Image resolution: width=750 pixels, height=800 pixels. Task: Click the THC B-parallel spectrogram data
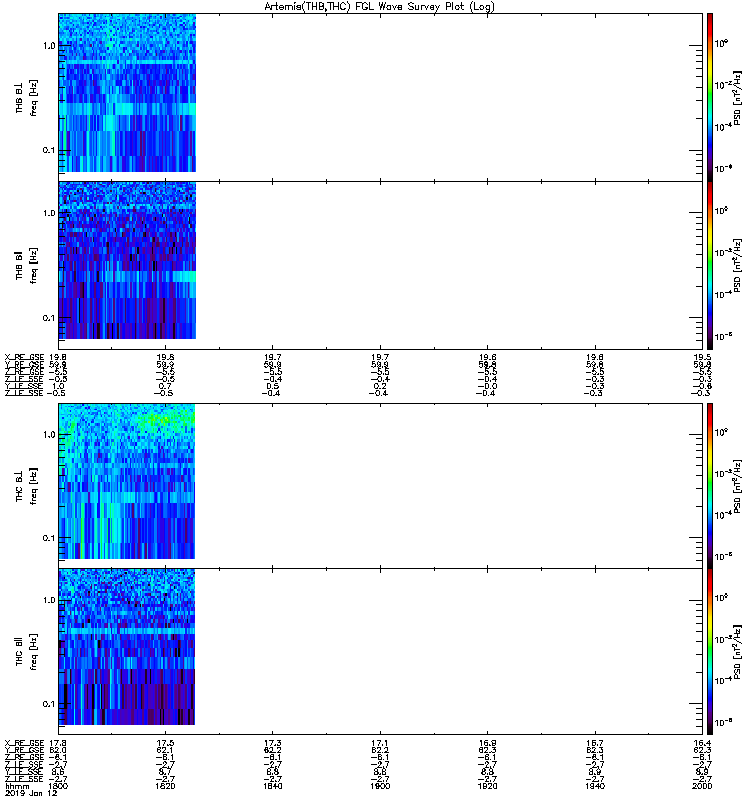[127, 647]
